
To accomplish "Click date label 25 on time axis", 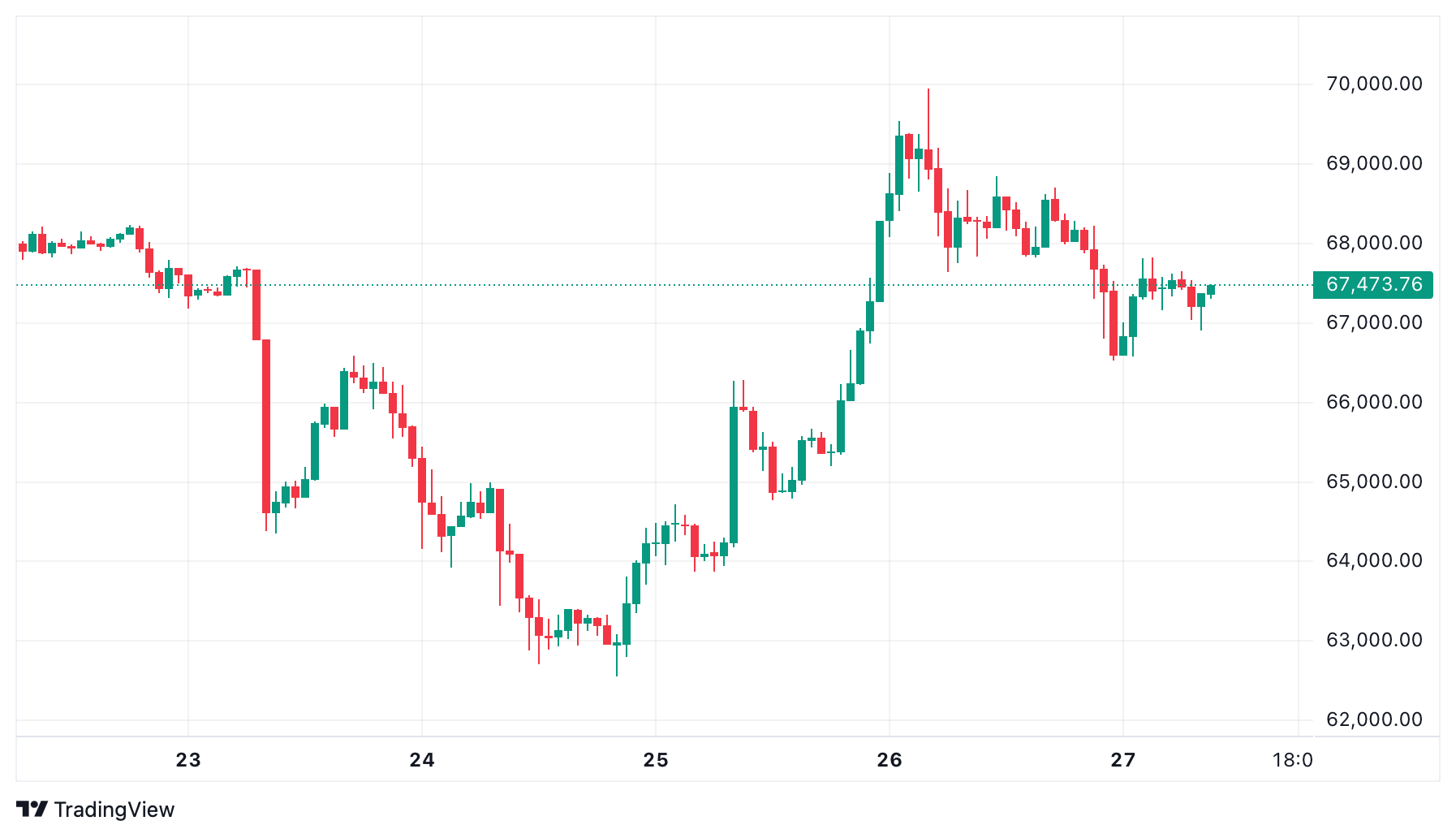I will (x=656, y=761).
